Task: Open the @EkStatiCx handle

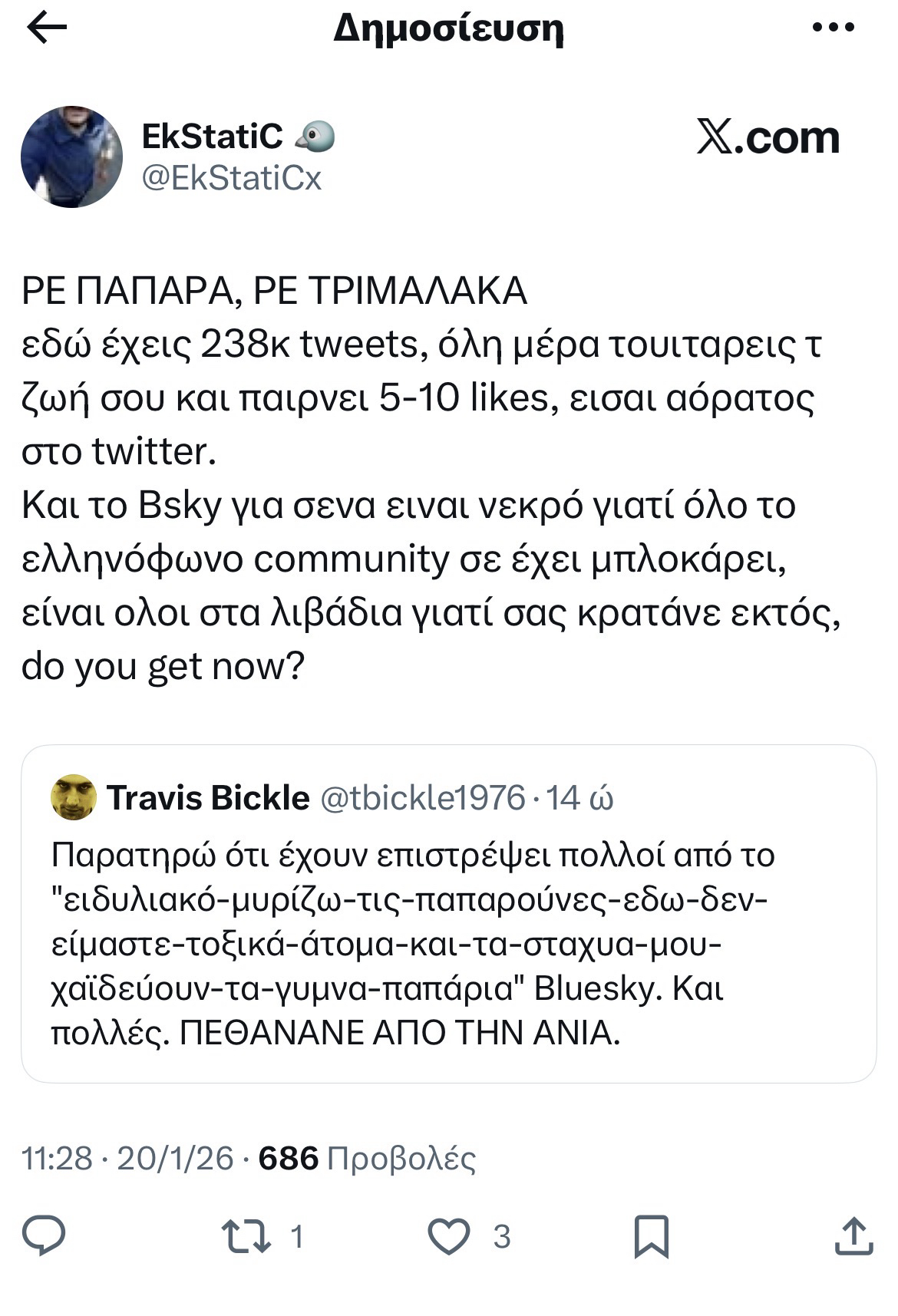Action: tap(232, 178)
